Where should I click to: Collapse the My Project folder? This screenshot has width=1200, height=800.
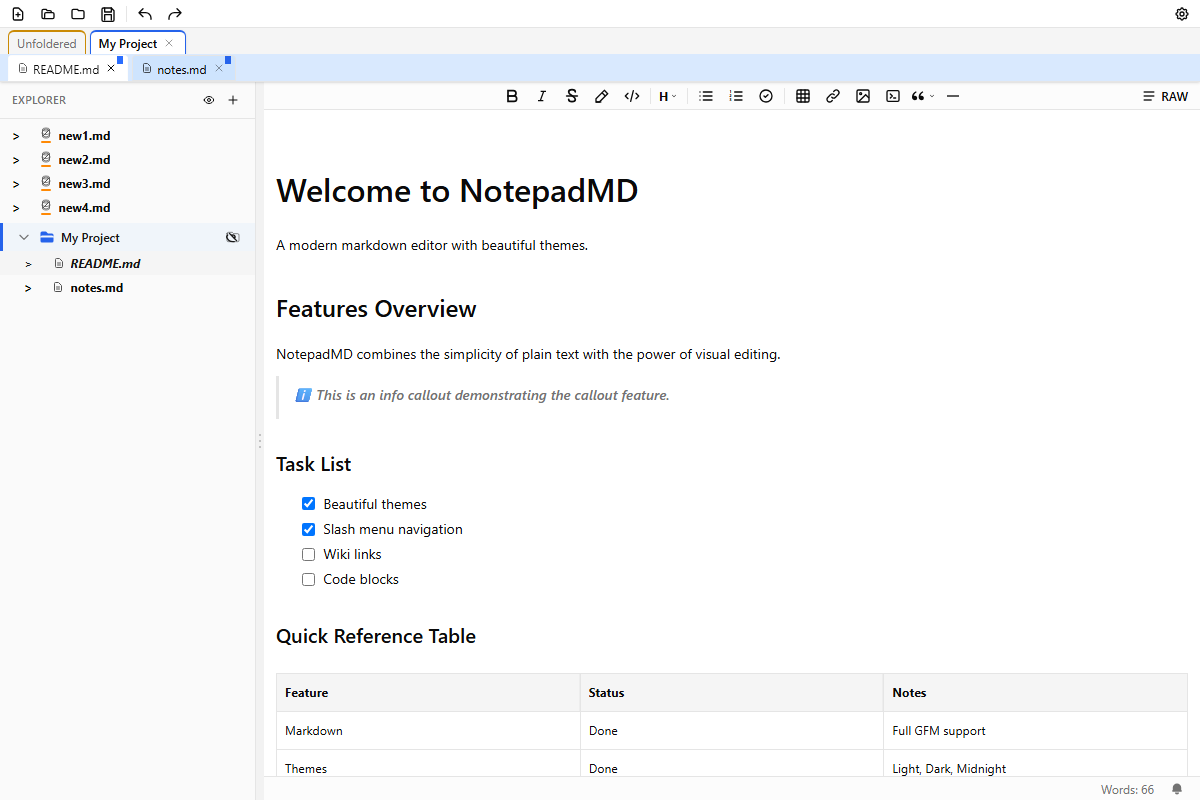(x=23, y=236)
